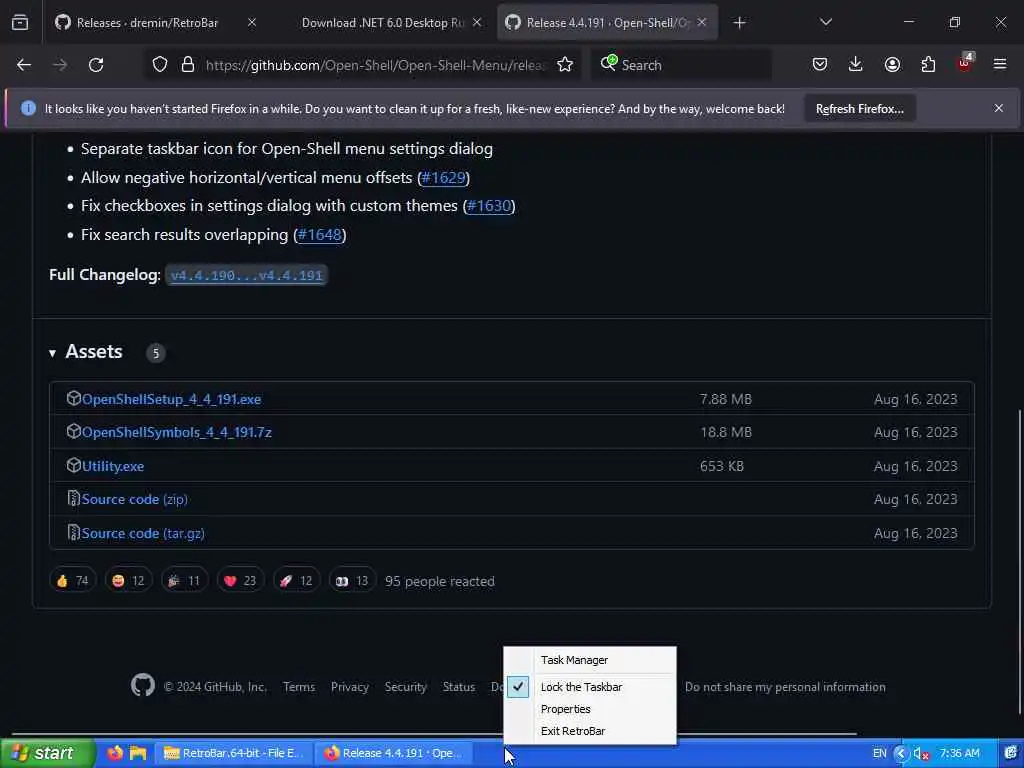Click thumbs up reaction with 74

click(72, 581)
